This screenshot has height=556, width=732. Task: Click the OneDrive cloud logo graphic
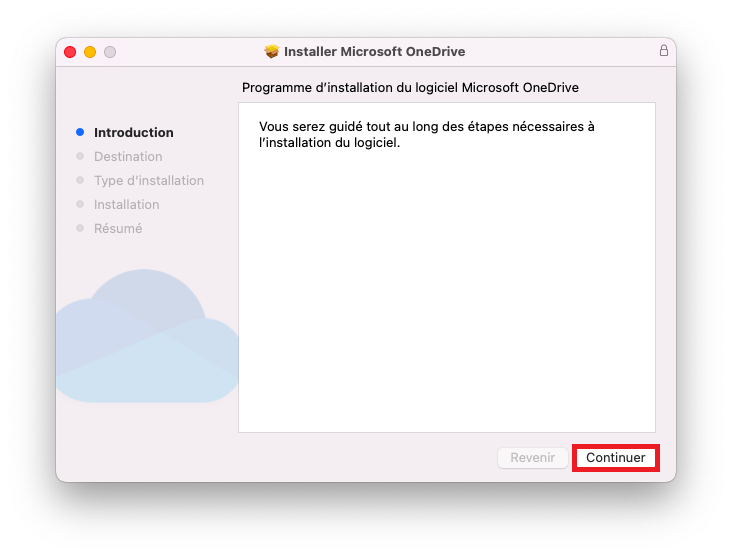point(147,336)
